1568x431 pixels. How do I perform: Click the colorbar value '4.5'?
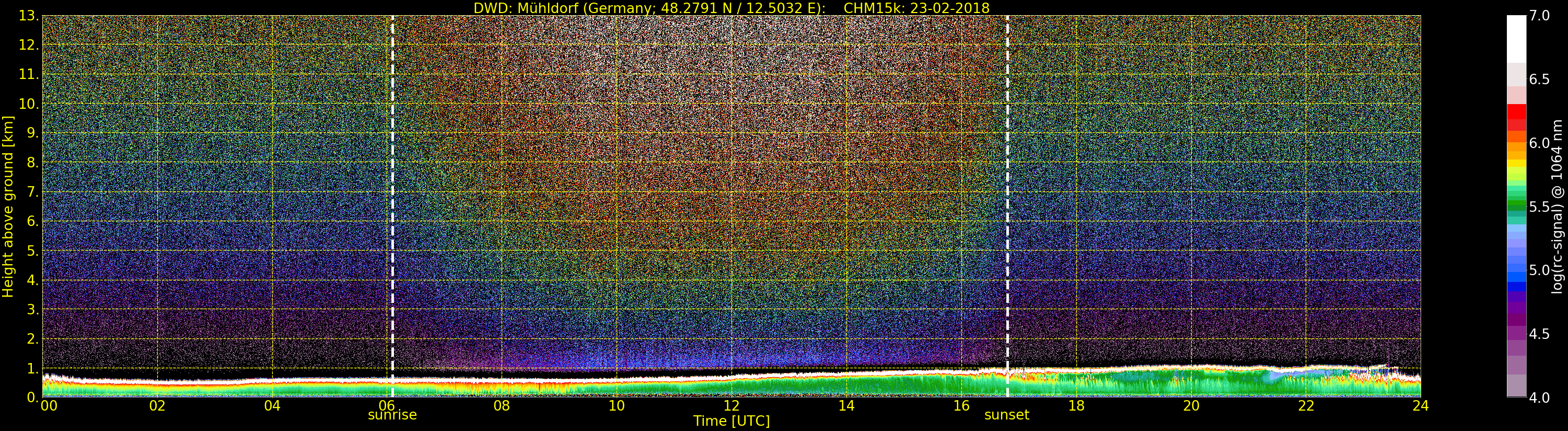(1539, 334)
